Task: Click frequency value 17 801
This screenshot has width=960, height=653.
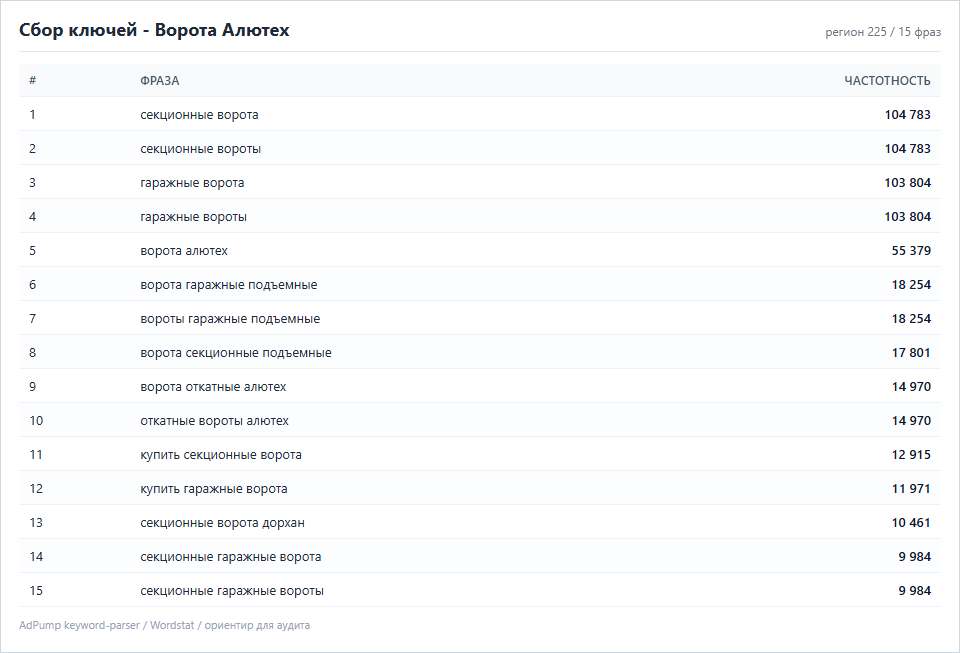Action: 911,353
